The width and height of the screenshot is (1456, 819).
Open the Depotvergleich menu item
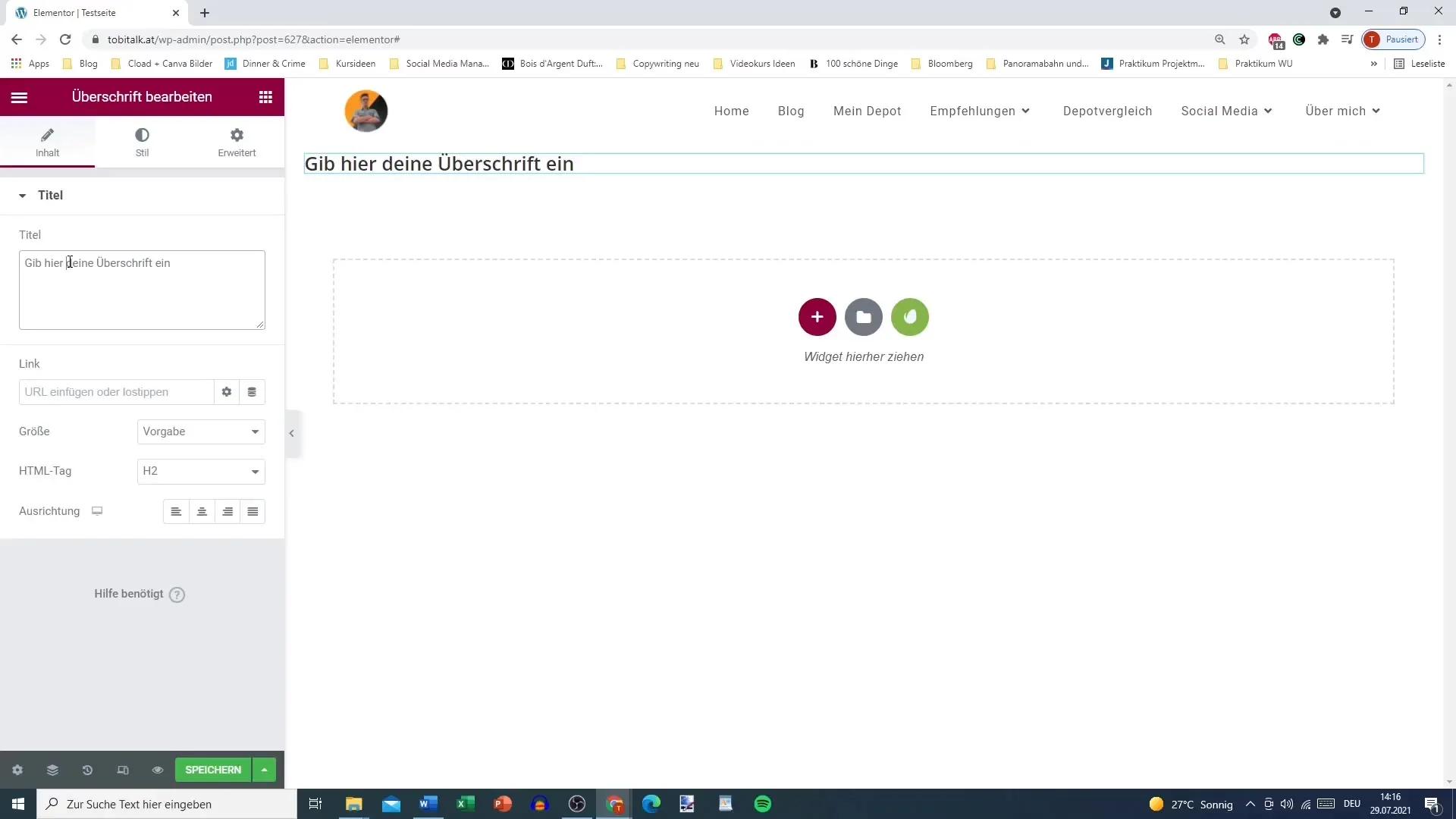(x=1107, y=111)
